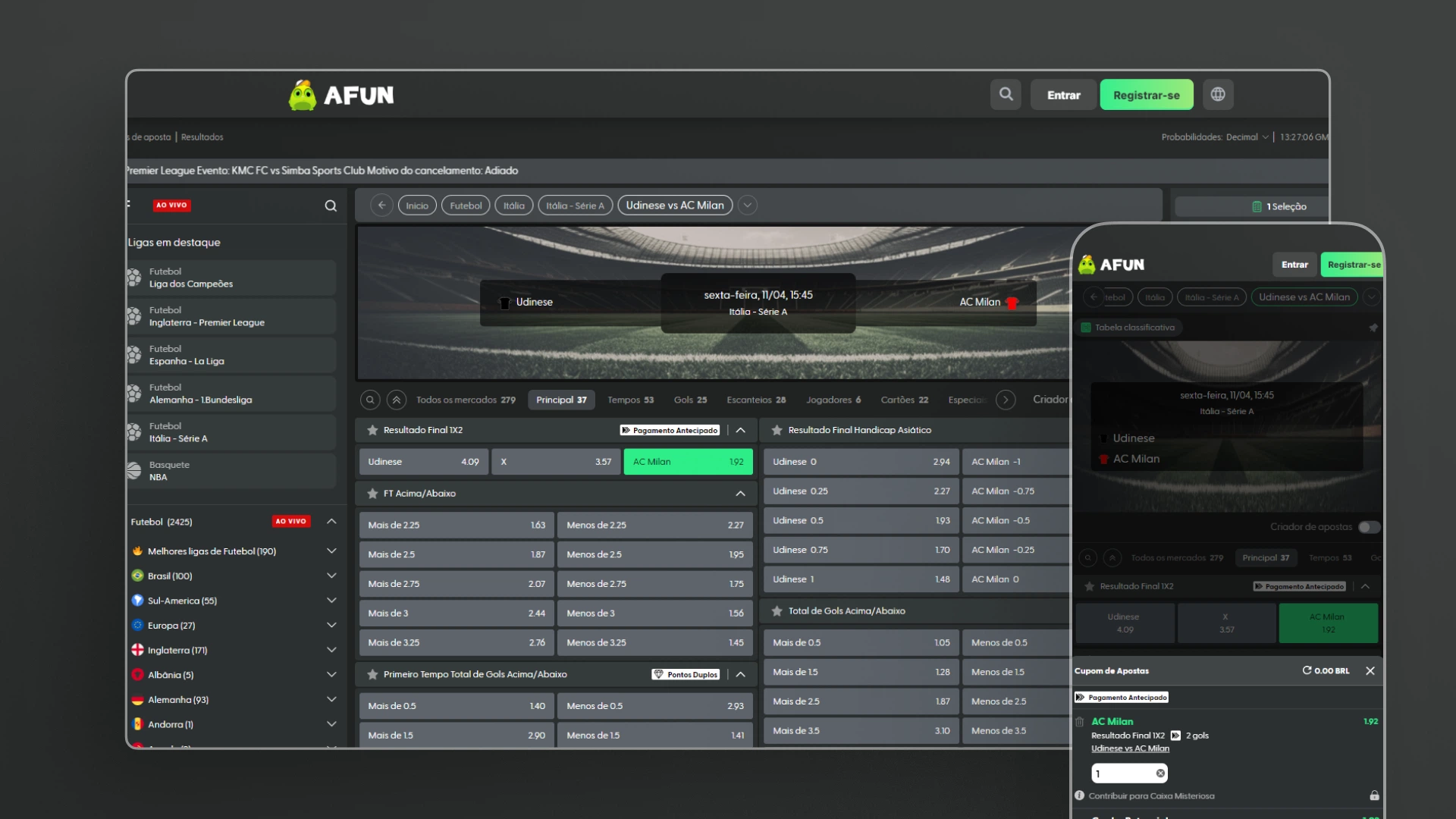This screenshot has width=1456, height=819.
Task: Select the draw X 3.57 odds
Action: [556, 462]
